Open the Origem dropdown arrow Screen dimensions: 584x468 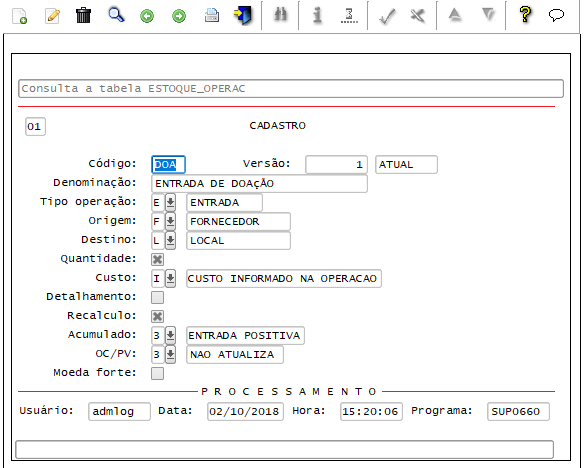click(171, 222)
